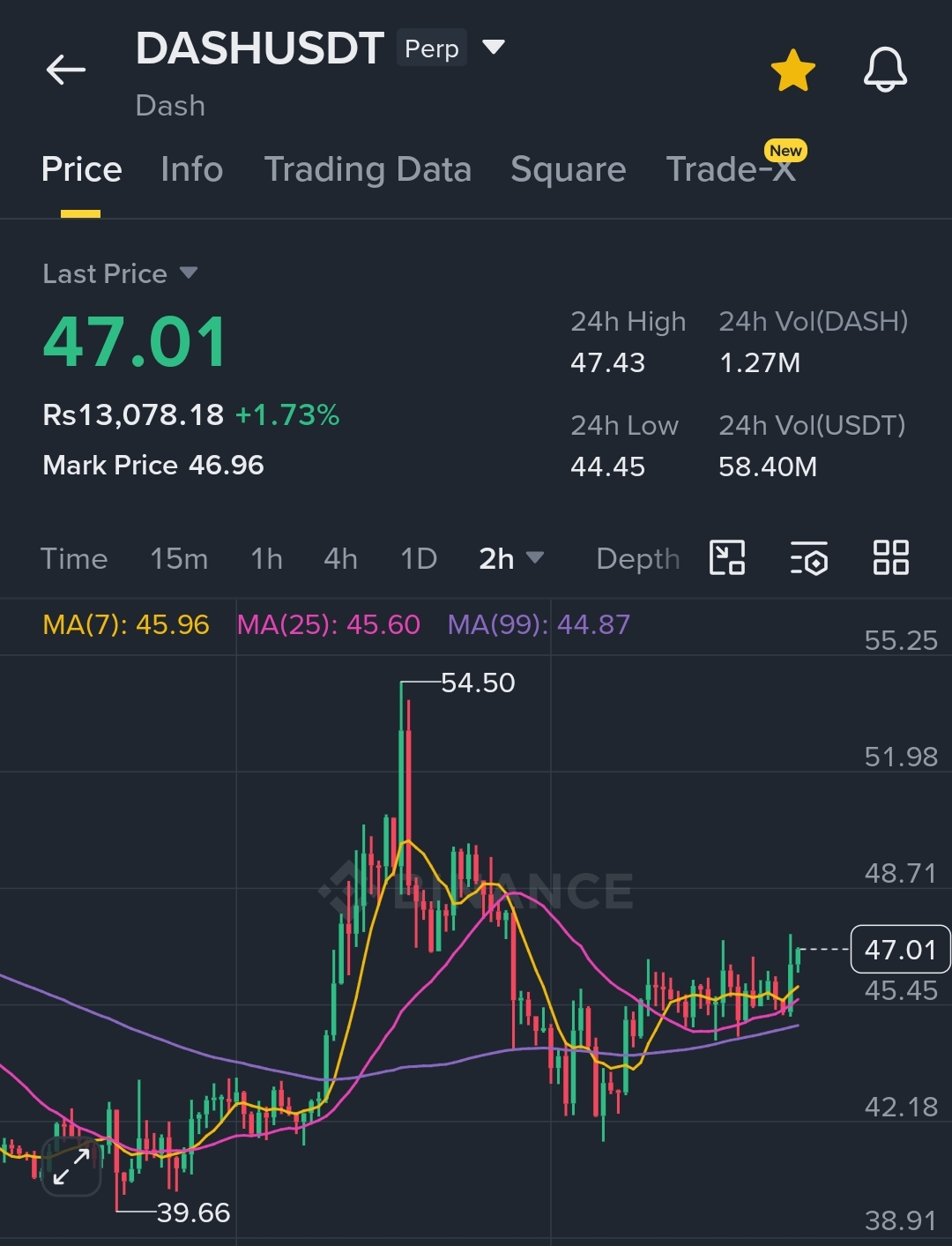The width and height of the screenshot is (952, 1246).
Task: Select the 1h interval
Action: pos(266,559)
